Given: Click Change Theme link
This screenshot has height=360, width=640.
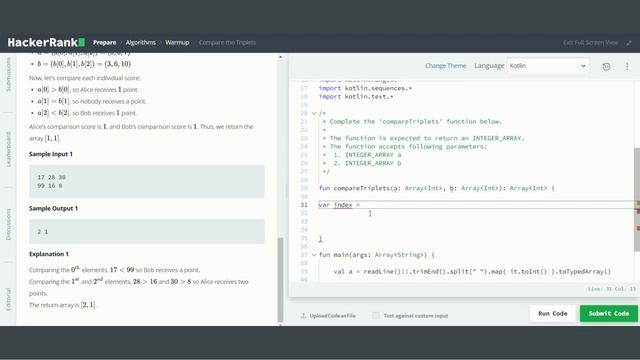Looking at the screenshot, I should (445, 66).
